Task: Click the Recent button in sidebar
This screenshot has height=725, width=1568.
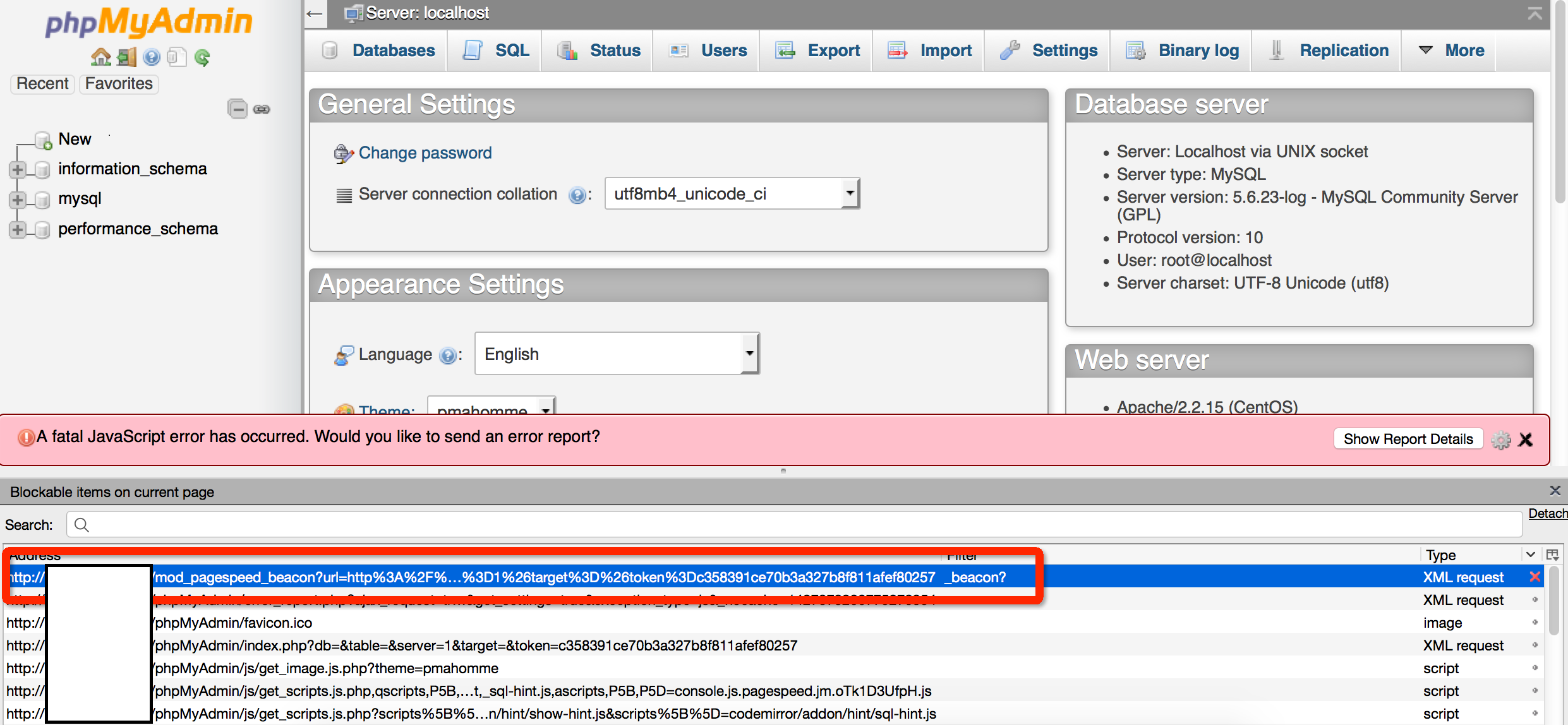Action: pyautogui.click(x=42, y=84)
